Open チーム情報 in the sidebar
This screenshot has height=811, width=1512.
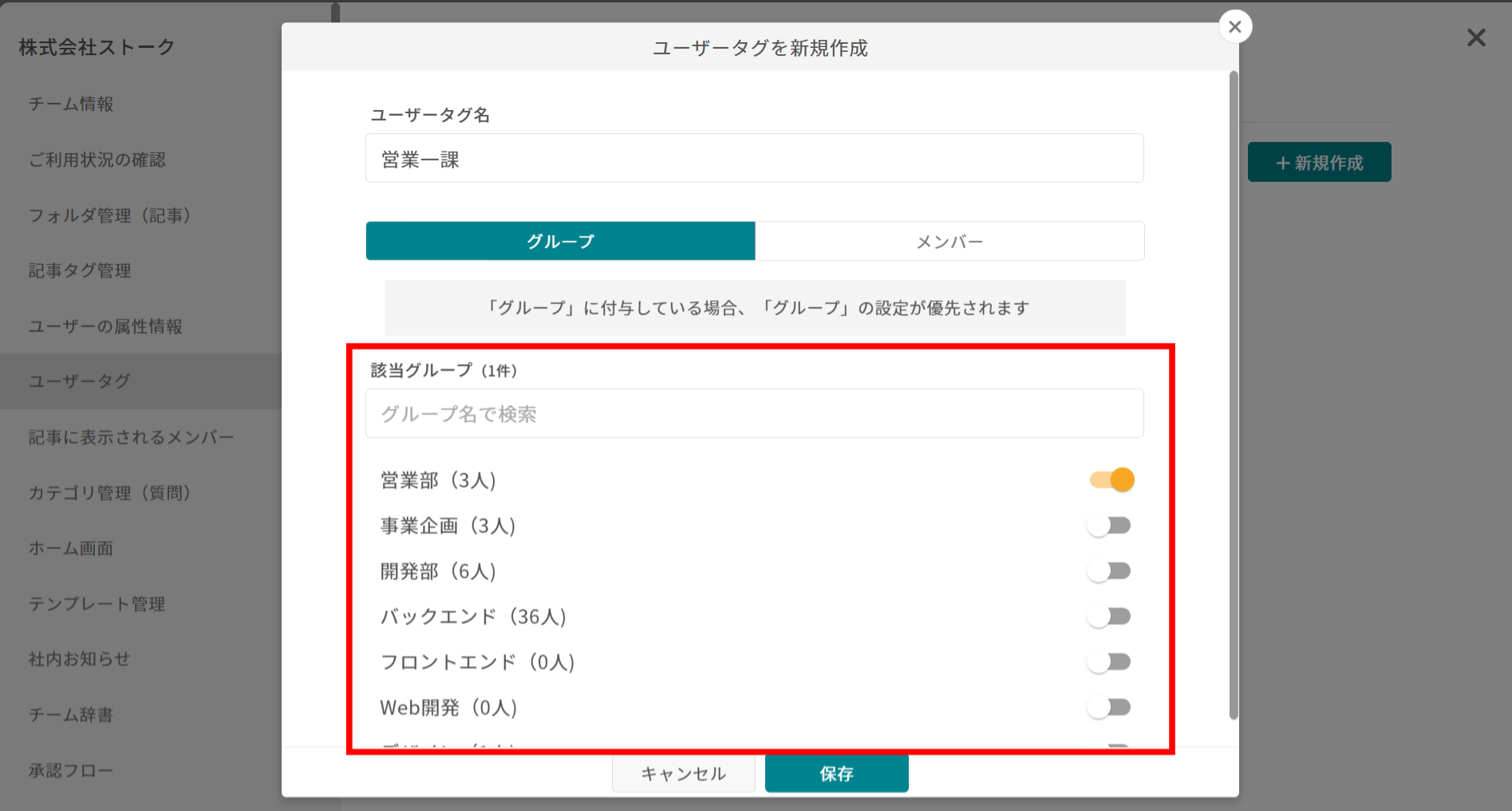tap(70, 104)
